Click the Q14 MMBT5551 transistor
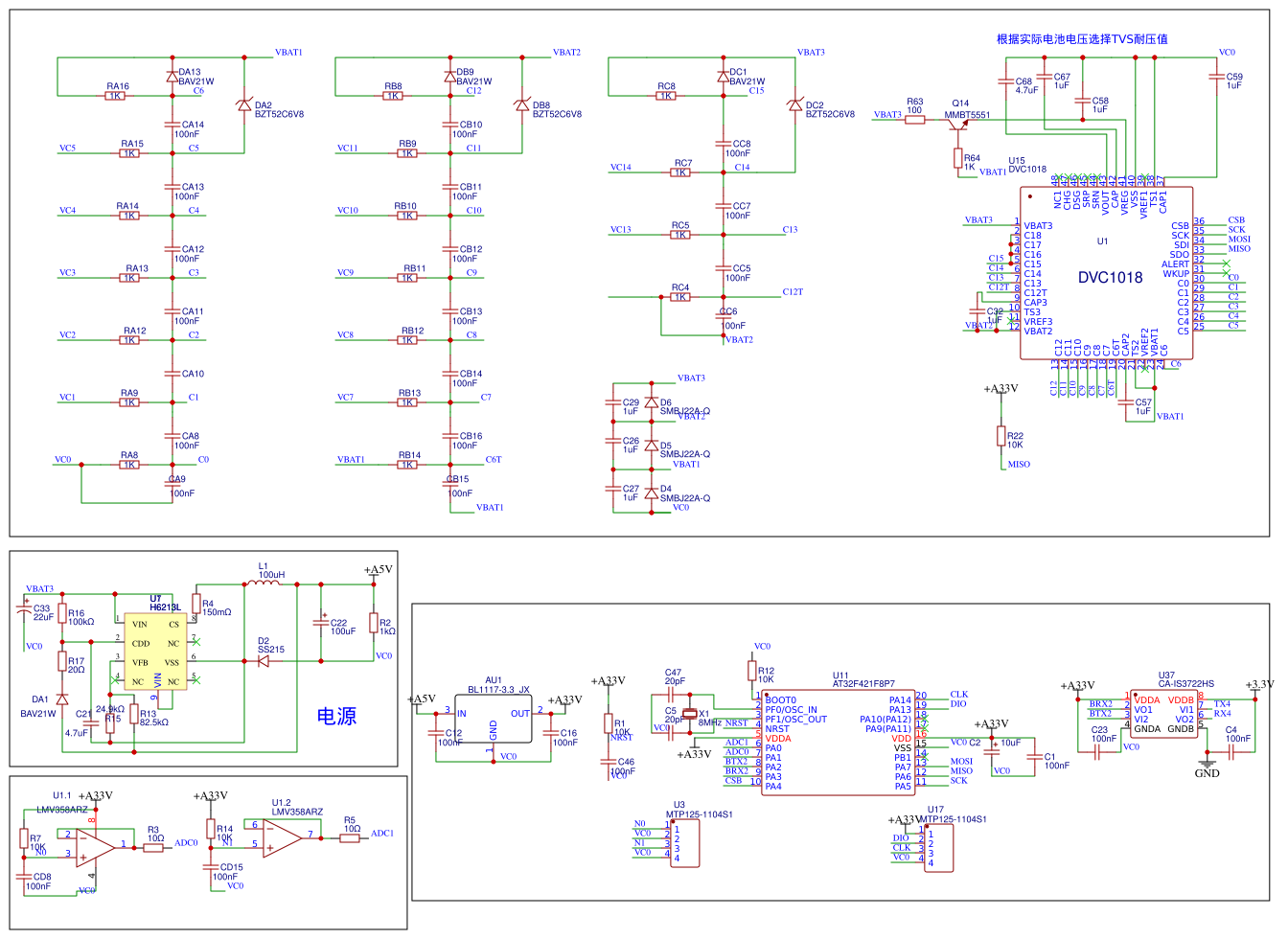The height and width of the screenshot is (939, 1288). [x=959, y=119]
